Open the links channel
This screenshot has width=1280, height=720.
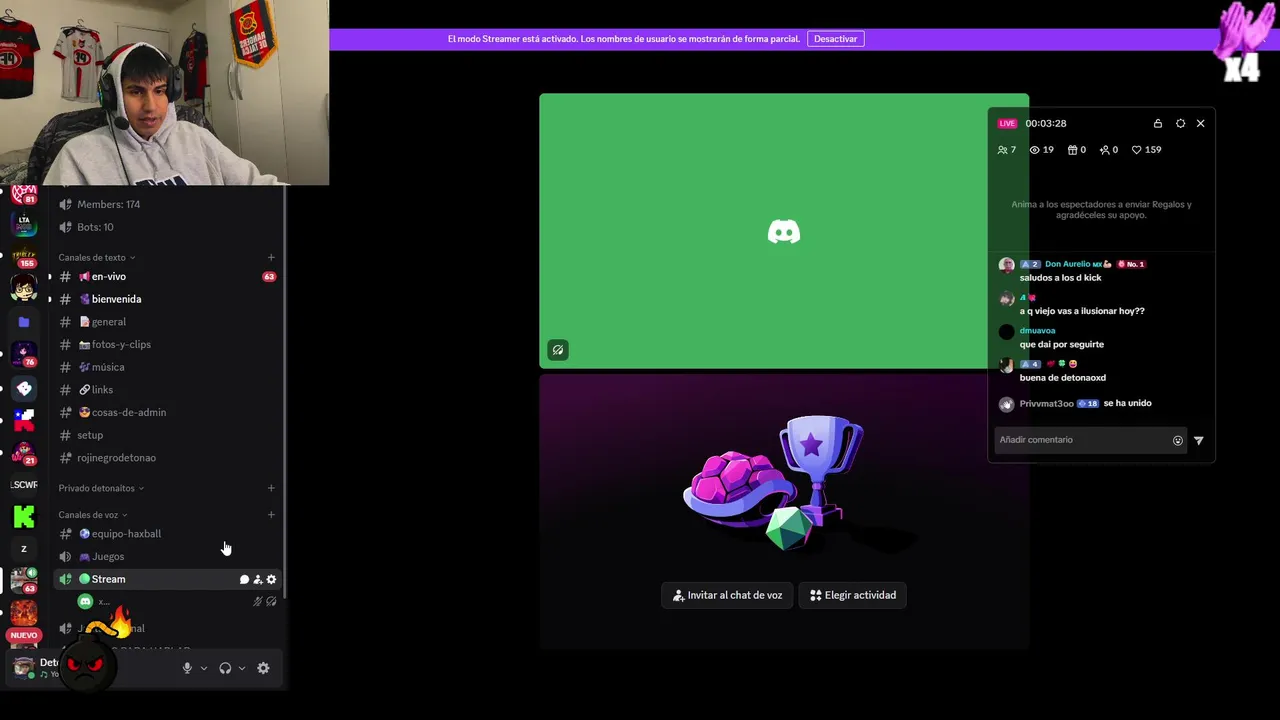tap(167, 390)
